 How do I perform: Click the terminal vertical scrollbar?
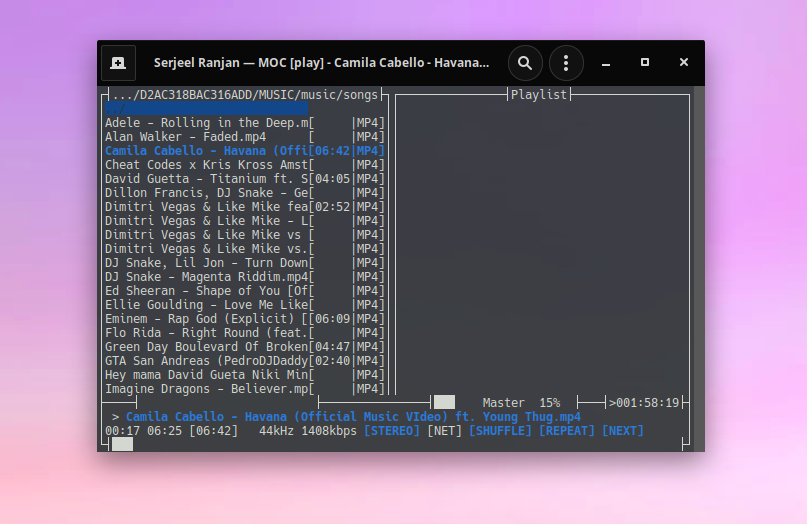click(x=699, y=269)
